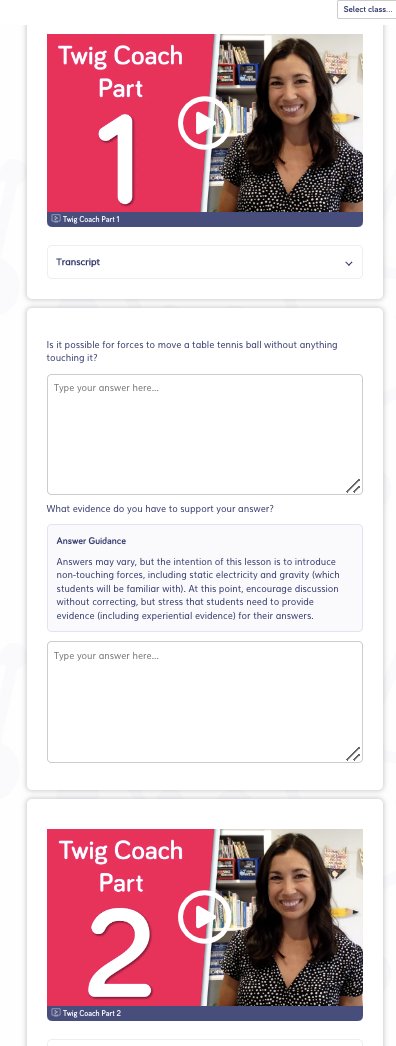
Task: Focus the answer box under the table tennis question
Action: (205, 434)
